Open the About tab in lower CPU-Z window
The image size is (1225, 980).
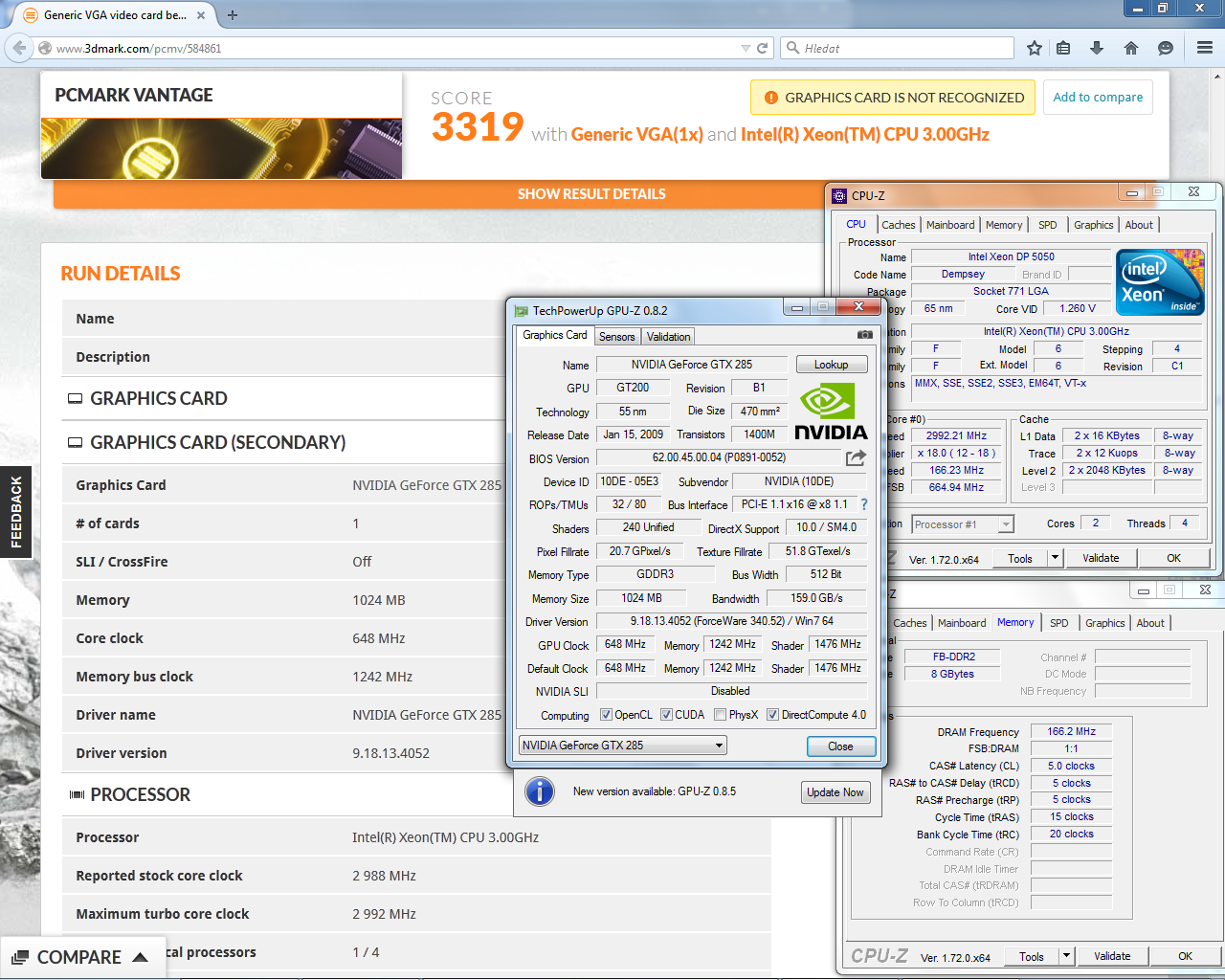pos(1150,623)
